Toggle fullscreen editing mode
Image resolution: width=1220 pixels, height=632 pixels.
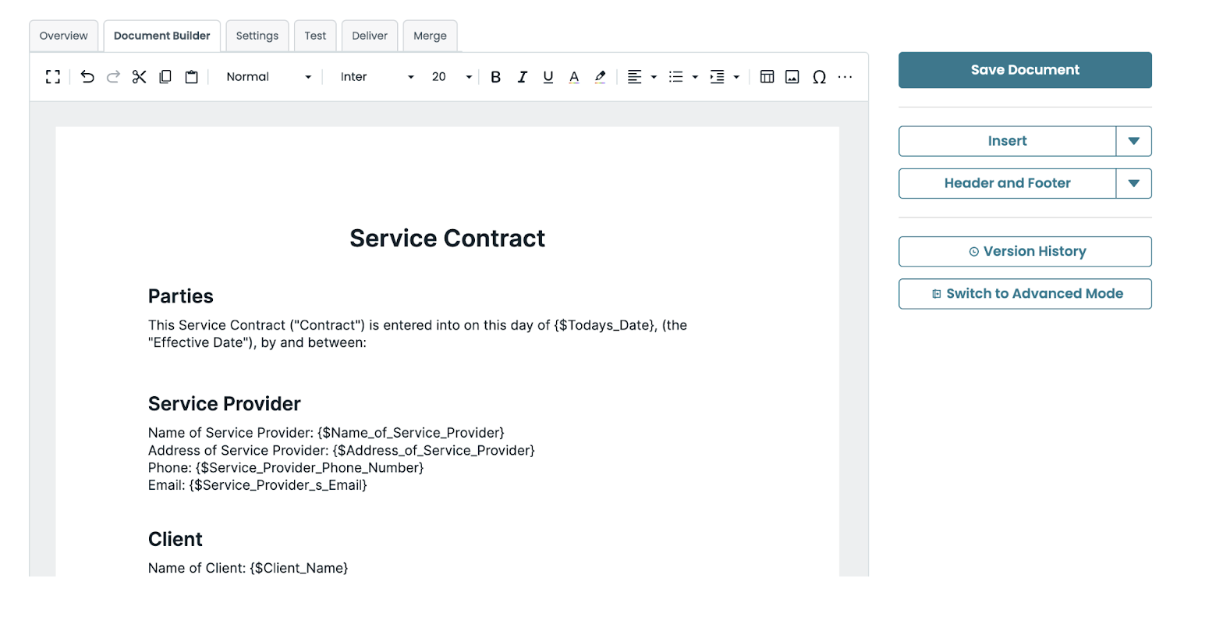click(x=53, y=75)
